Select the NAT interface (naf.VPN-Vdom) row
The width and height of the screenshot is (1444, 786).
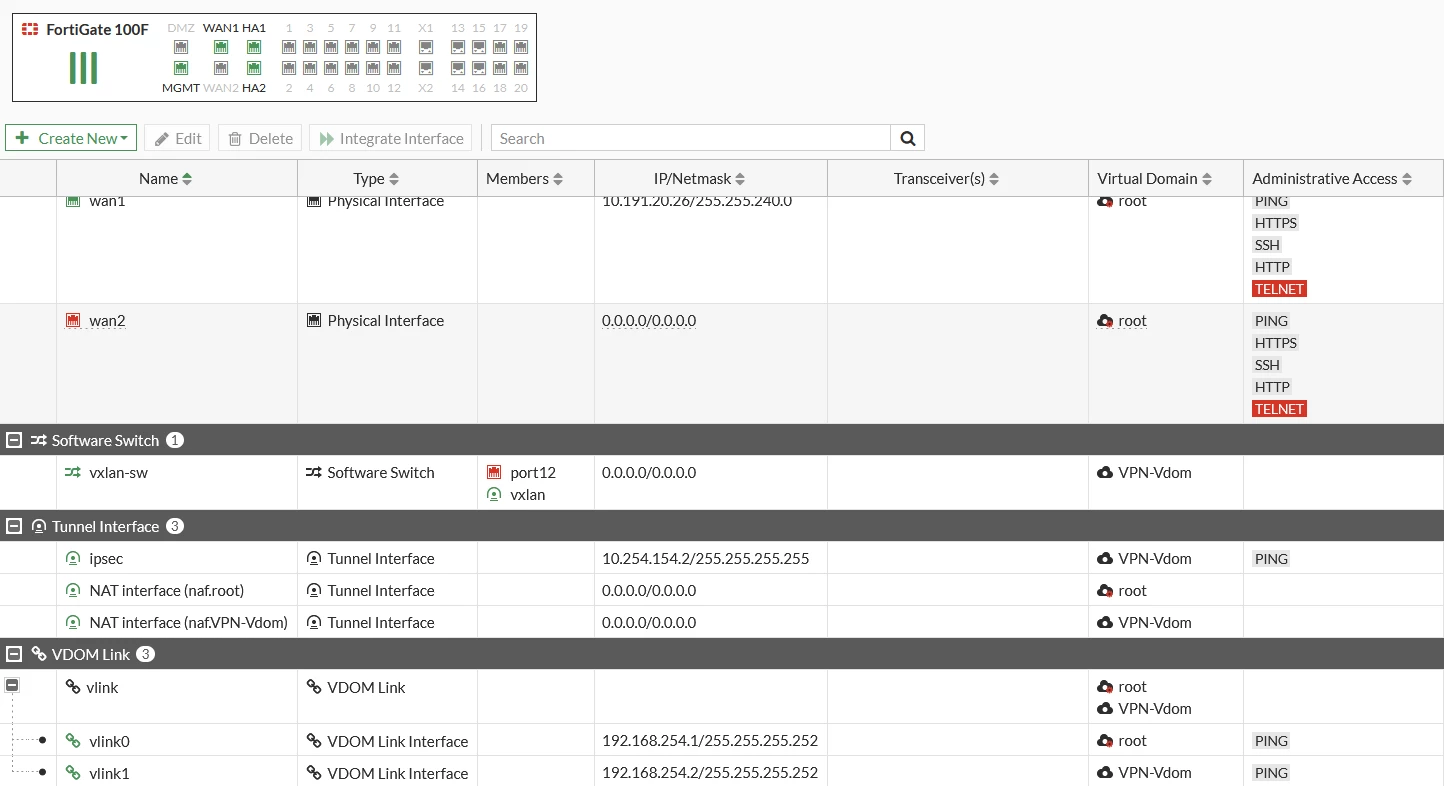(722, 622)
